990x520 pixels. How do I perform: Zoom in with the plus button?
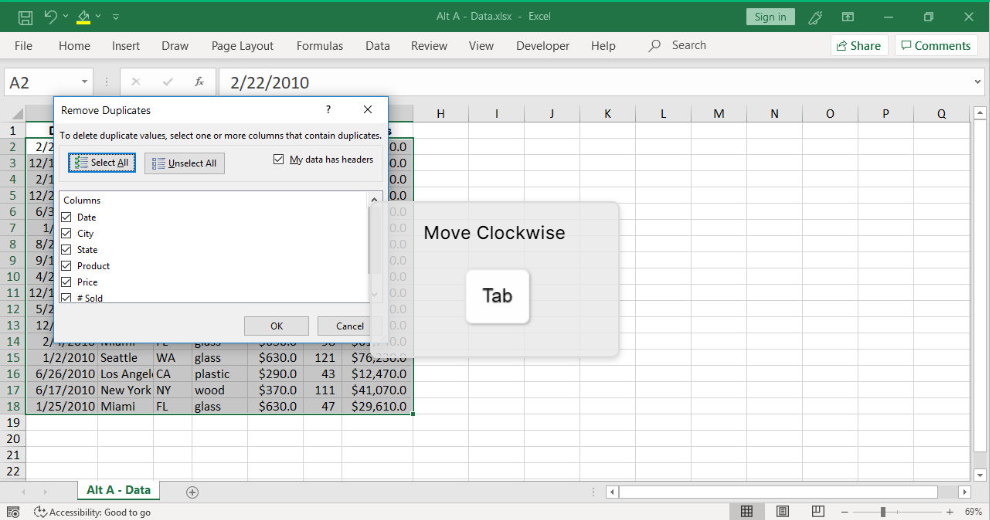949,512
